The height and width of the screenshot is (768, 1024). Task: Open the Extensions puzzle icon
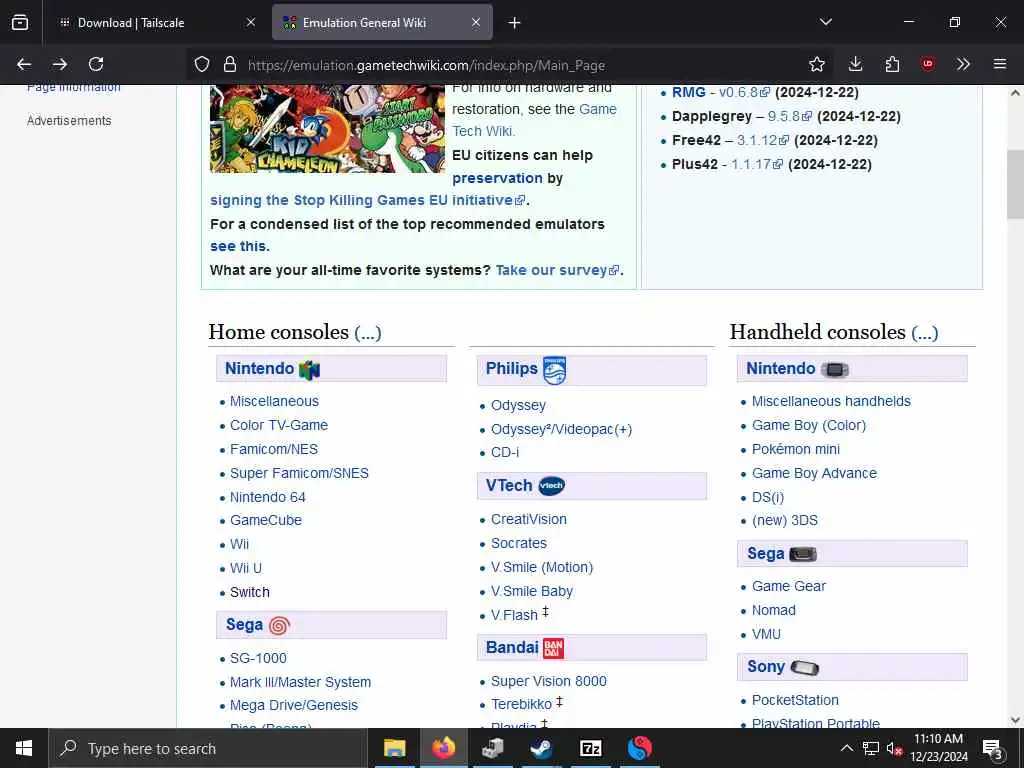[x=892, y=64]
